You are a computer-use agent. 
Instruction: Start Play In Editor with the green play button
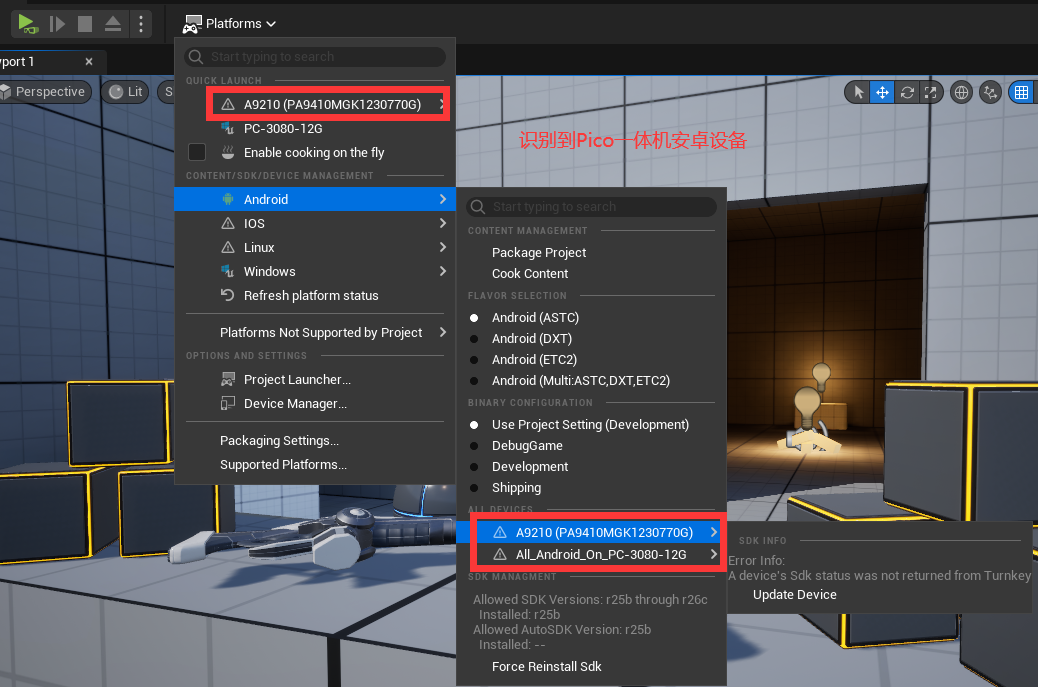pyautogui.click(x=28, y=24)
